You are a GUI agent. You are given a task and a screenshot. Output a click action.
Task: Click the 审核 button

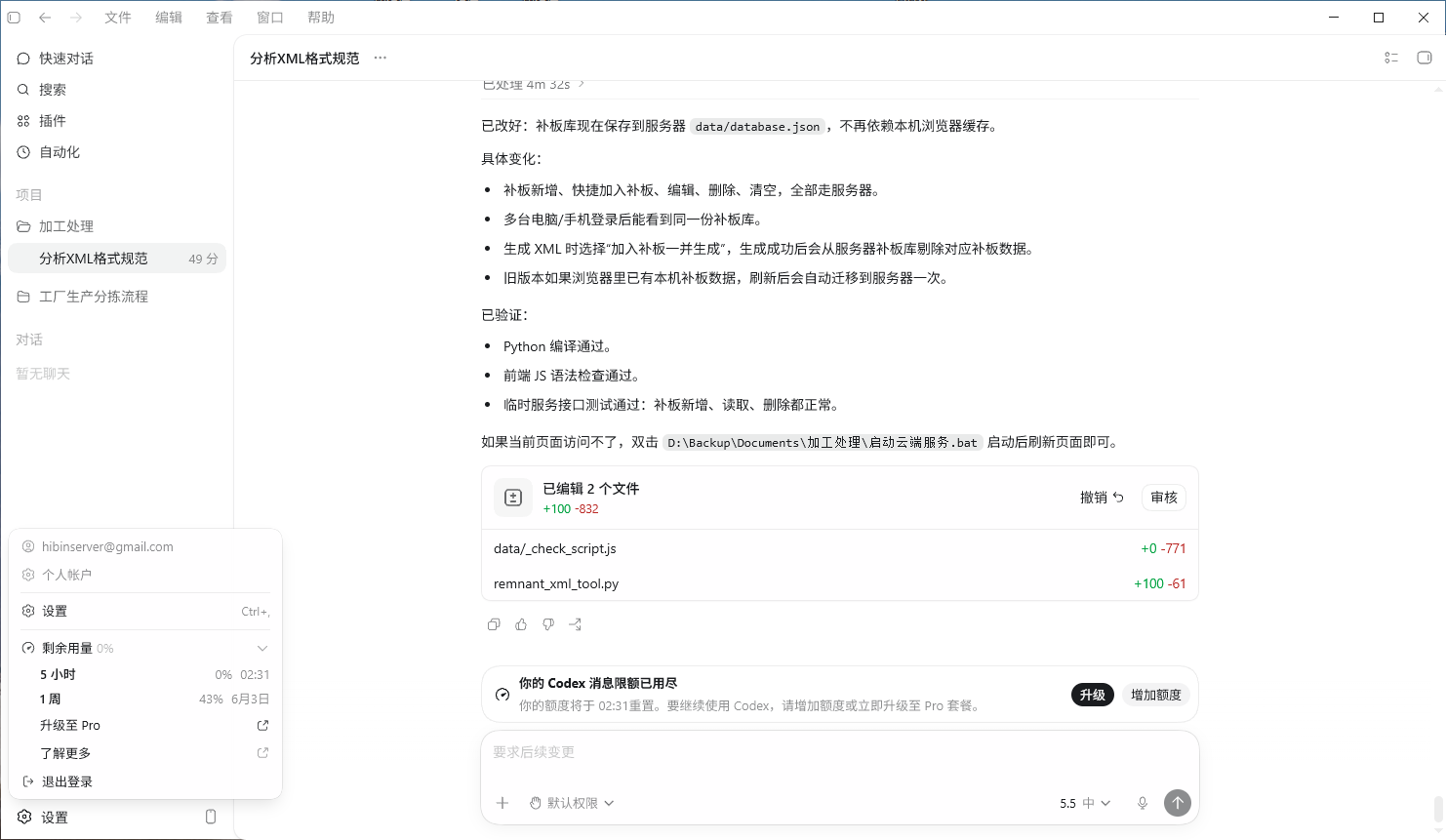tap(1164, 498)
